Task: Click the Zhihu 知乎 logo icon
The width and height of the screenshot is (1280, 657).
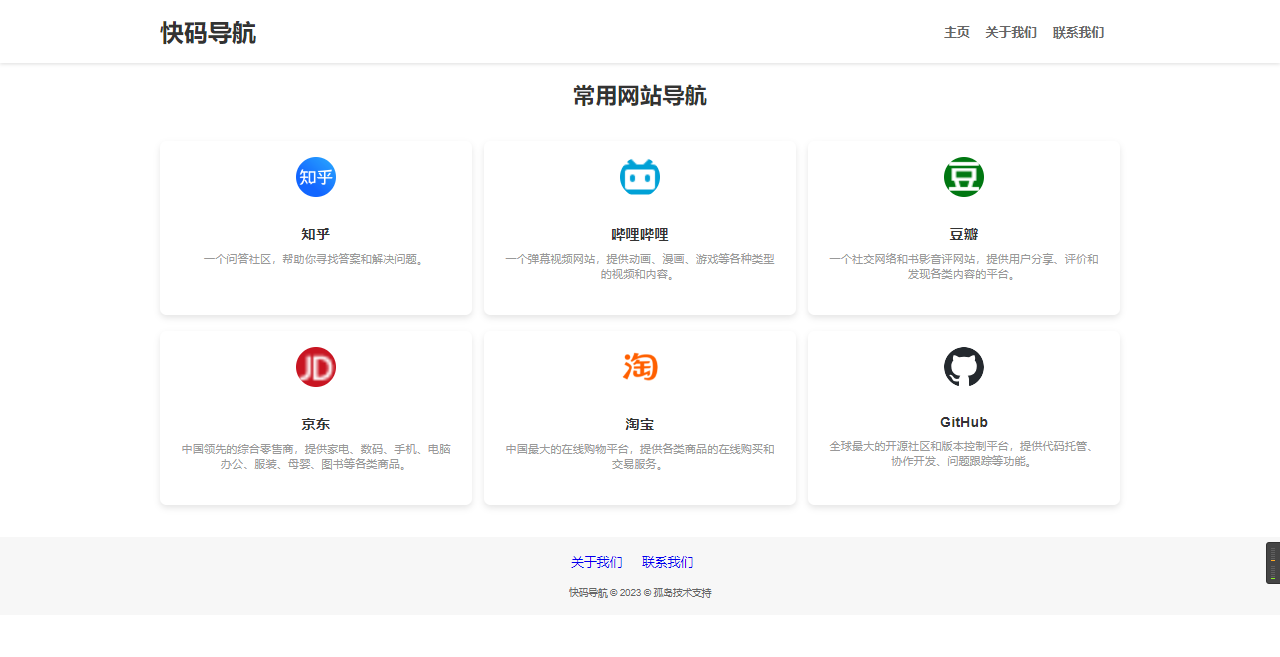Action: coord(316,177)
